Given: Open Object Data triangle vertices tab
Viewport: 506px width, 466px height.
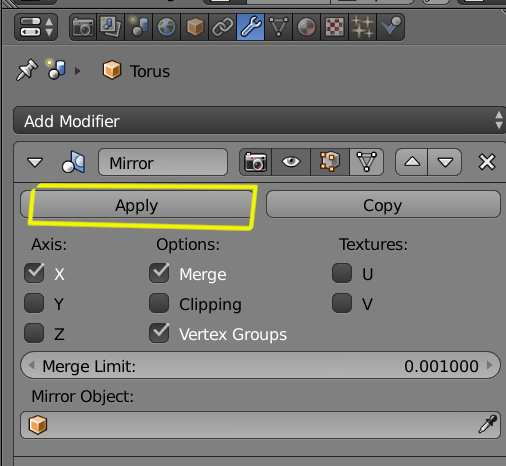Looking at the screenshot, I should 279,27.
